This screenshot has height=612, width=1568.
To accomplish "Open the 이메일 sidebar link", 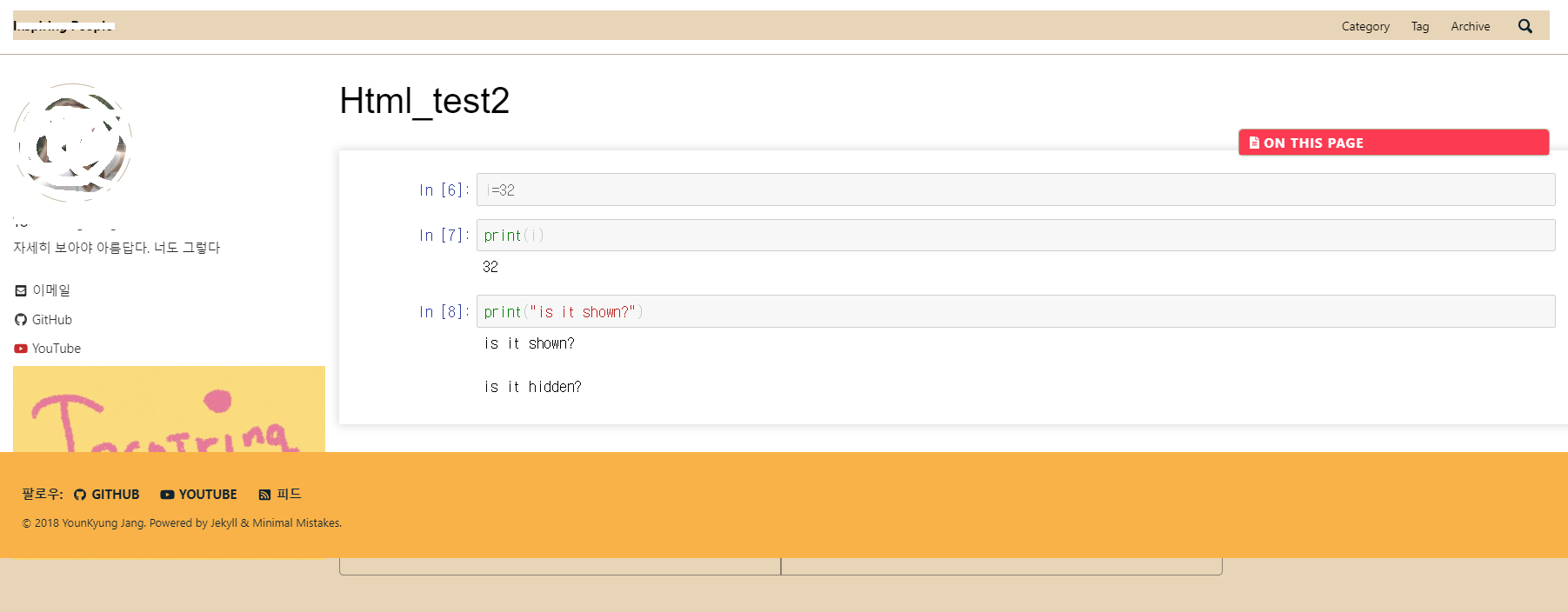I will 51,290.
